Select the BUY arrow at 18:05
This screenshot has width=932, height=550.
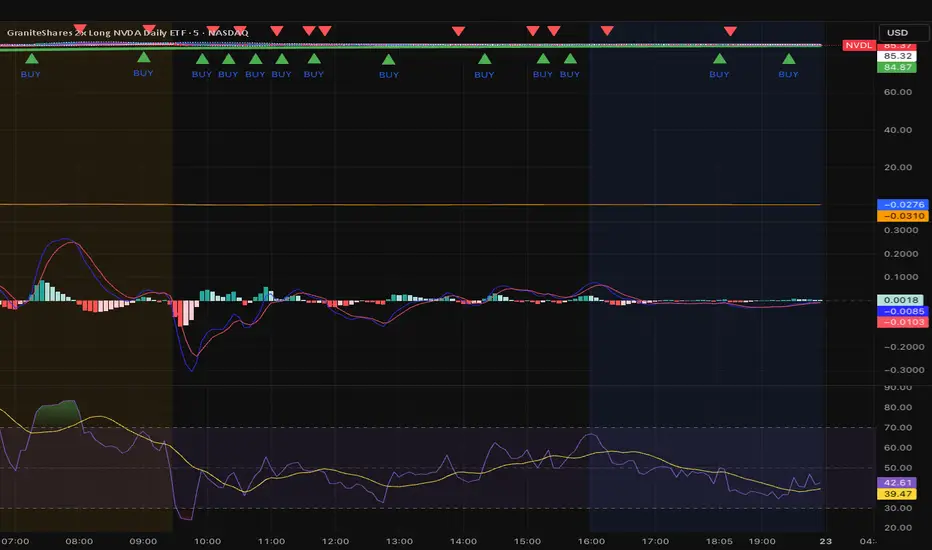[x=719, y=61]
